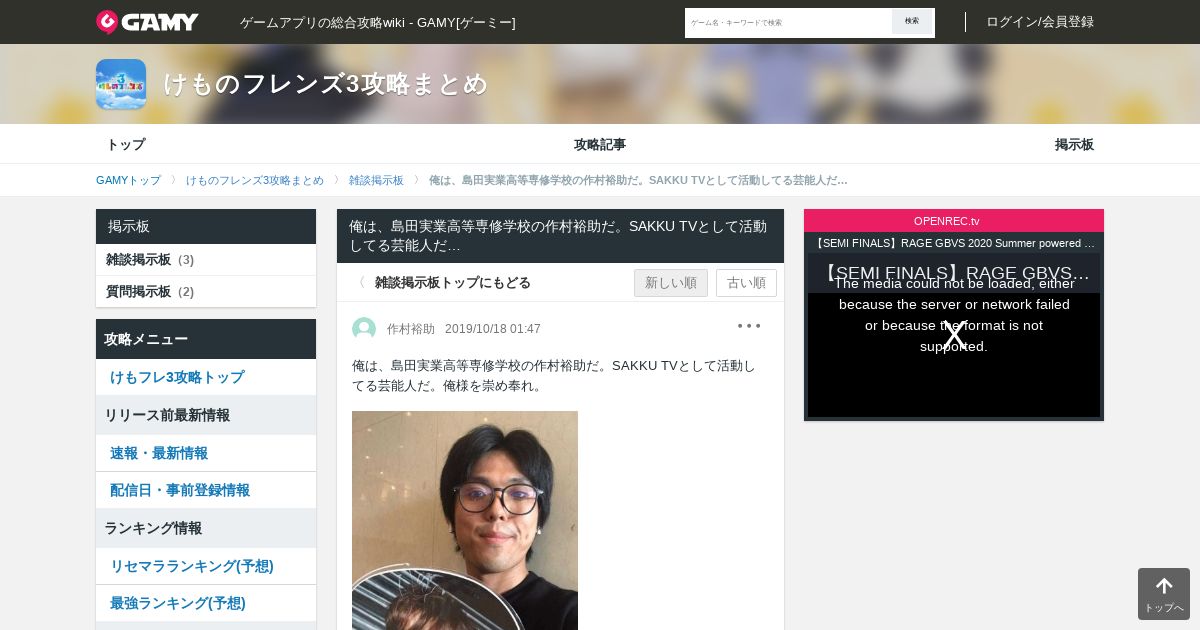Click the 攻略メニュー sidebar header
1200x630 pixels.
click(206, 339)
